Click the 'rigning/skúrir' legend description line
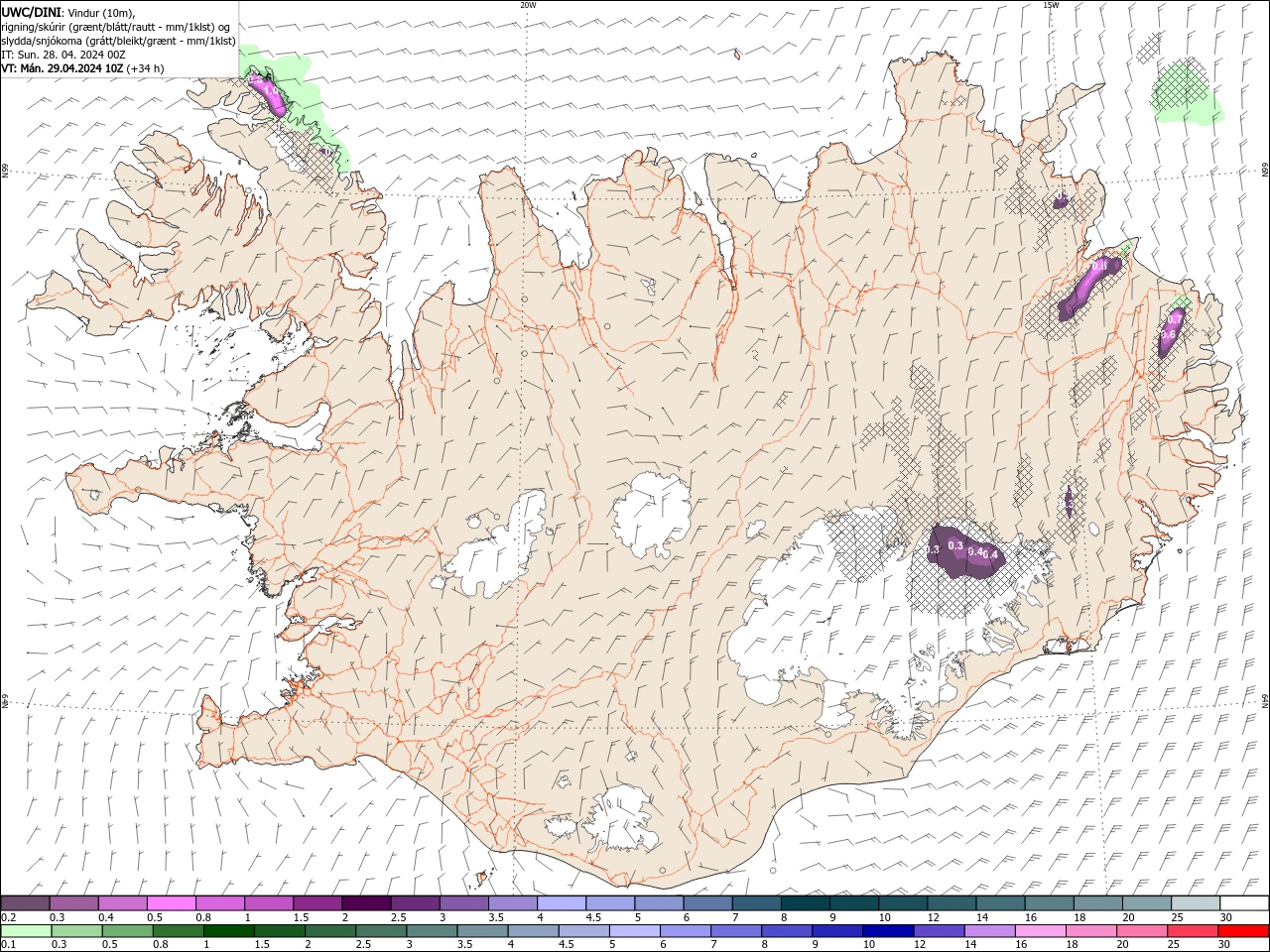The image size is (1270, 952). pyautogui.click(x=116, y=26)
